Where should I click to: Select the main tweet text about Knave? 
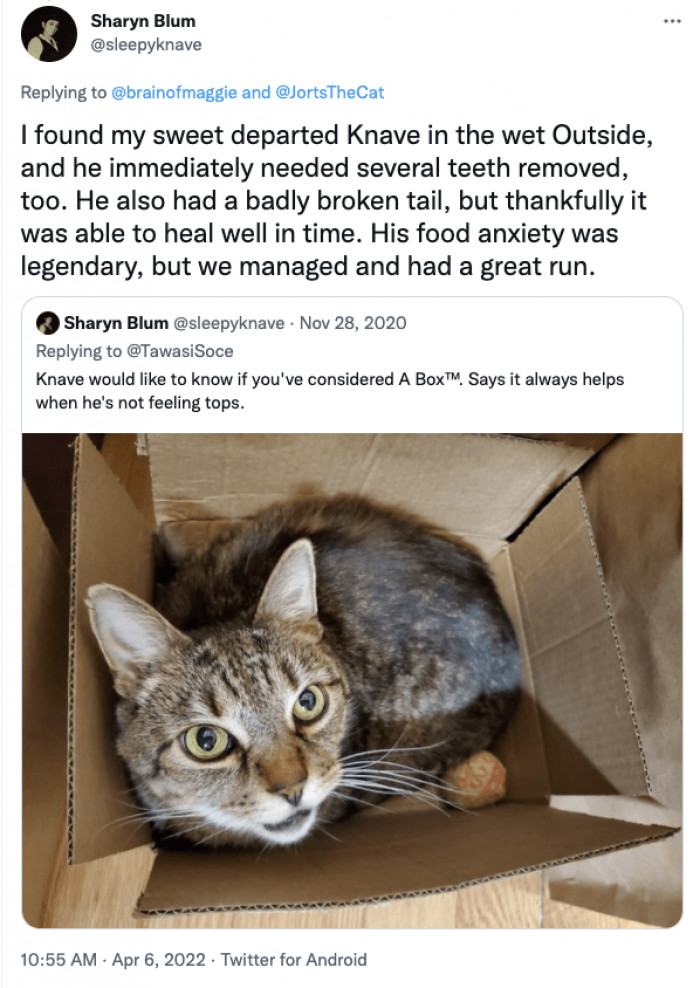[336, 200]
